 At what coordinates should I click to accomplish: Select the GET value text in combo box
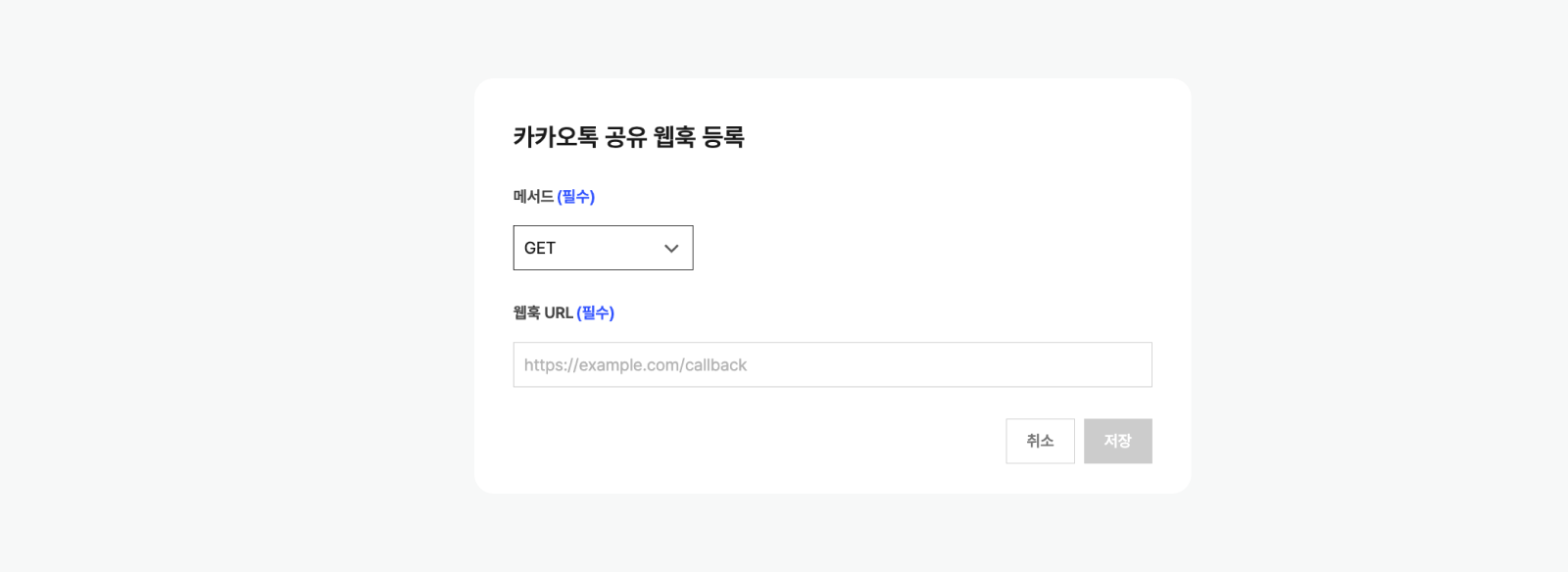point(540,249)
